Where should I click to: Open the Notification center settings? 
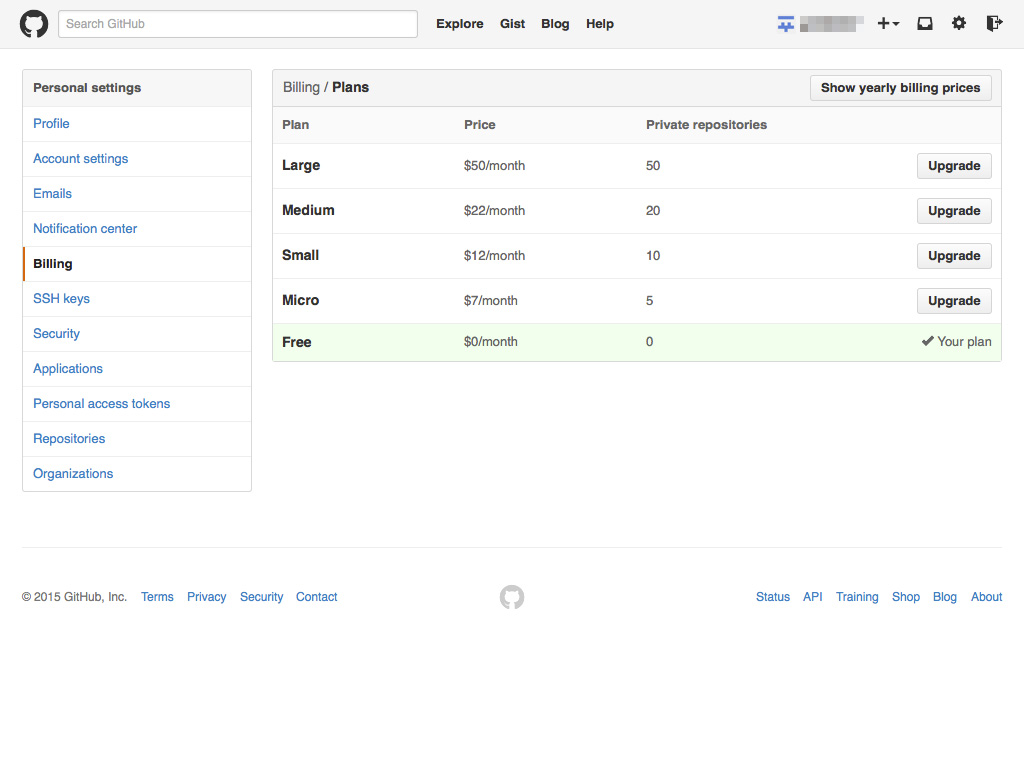(85, 229)
